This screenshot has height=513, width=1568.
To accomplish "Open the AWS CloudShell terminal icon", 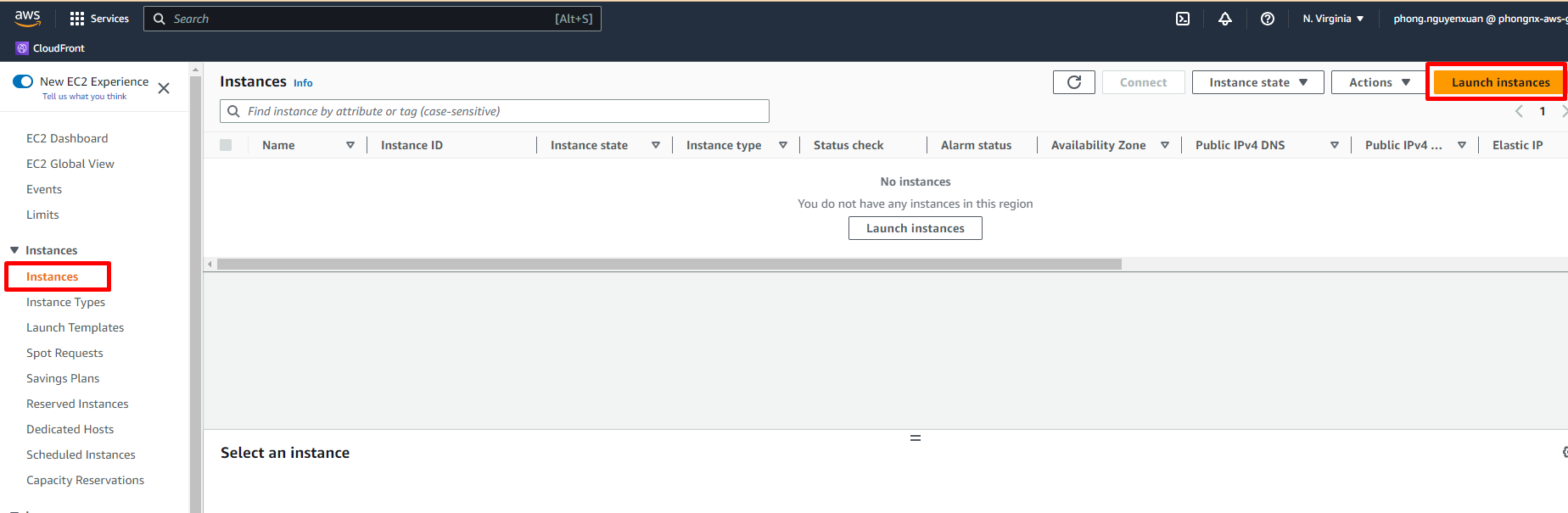I will (1183, 19).
